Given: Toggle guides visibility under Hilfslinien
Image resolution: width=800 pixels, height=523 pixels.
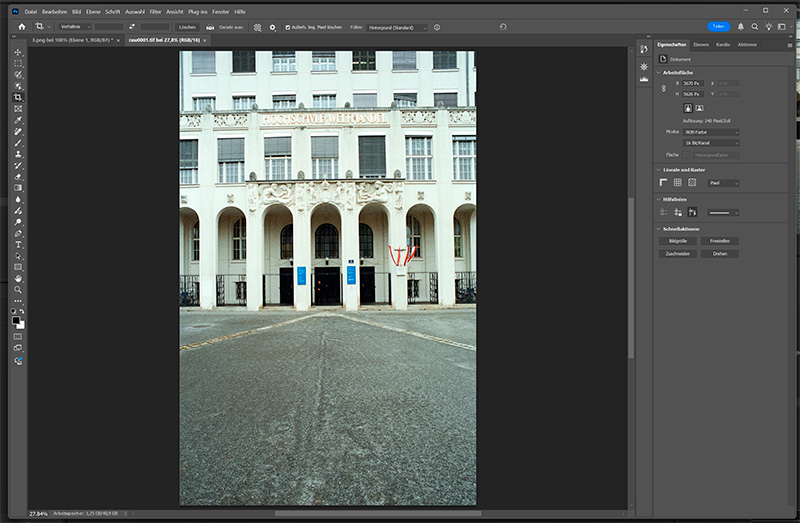Looking at the screenshot, I should tap(663, 212).
